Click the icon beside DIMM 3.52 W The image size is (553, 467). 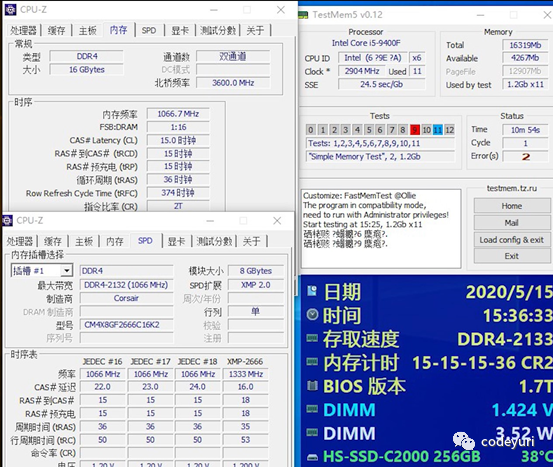pos(312,432)
